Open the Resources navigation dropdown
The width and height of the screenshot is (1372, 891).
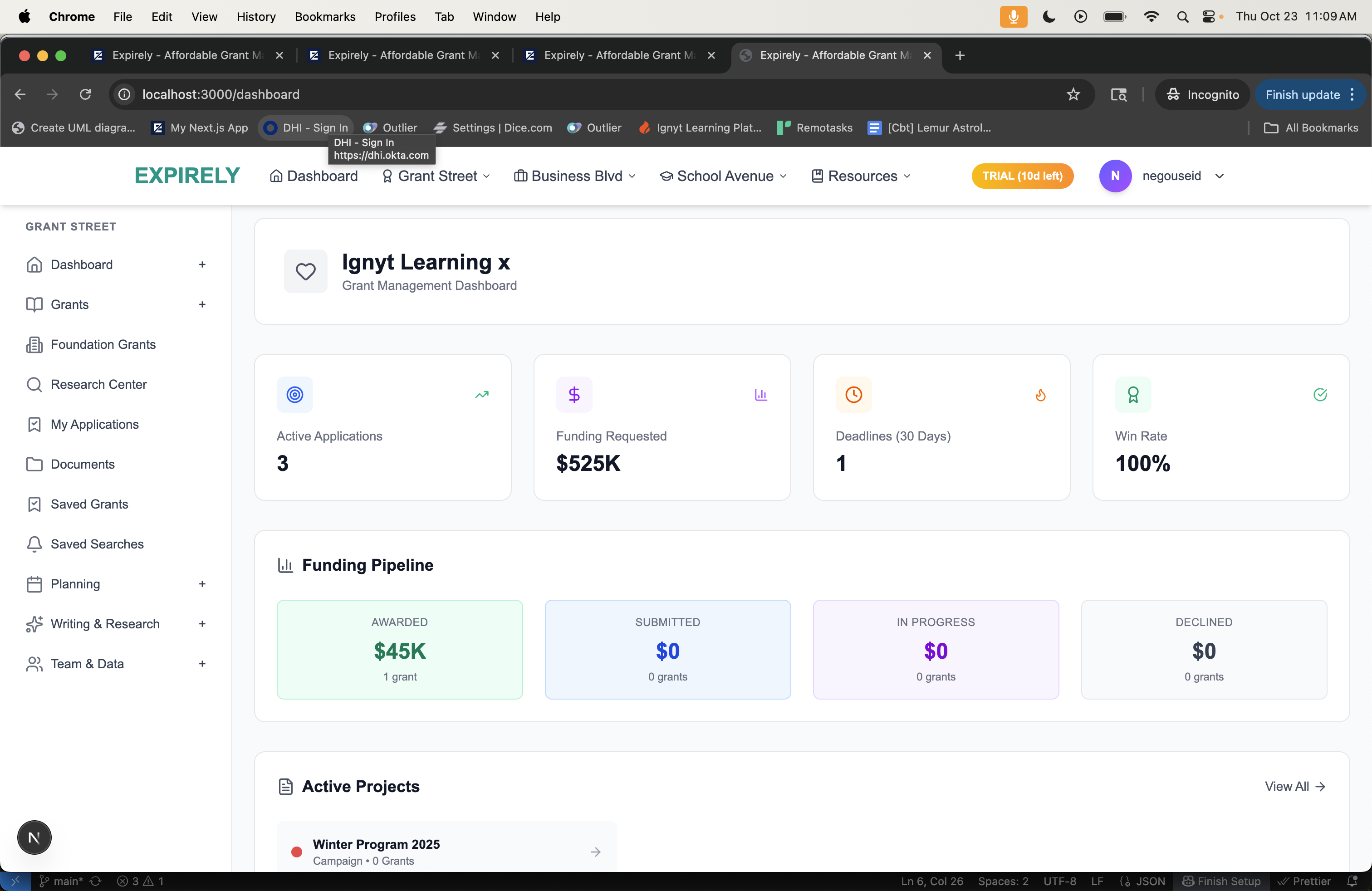pos(861,176)
